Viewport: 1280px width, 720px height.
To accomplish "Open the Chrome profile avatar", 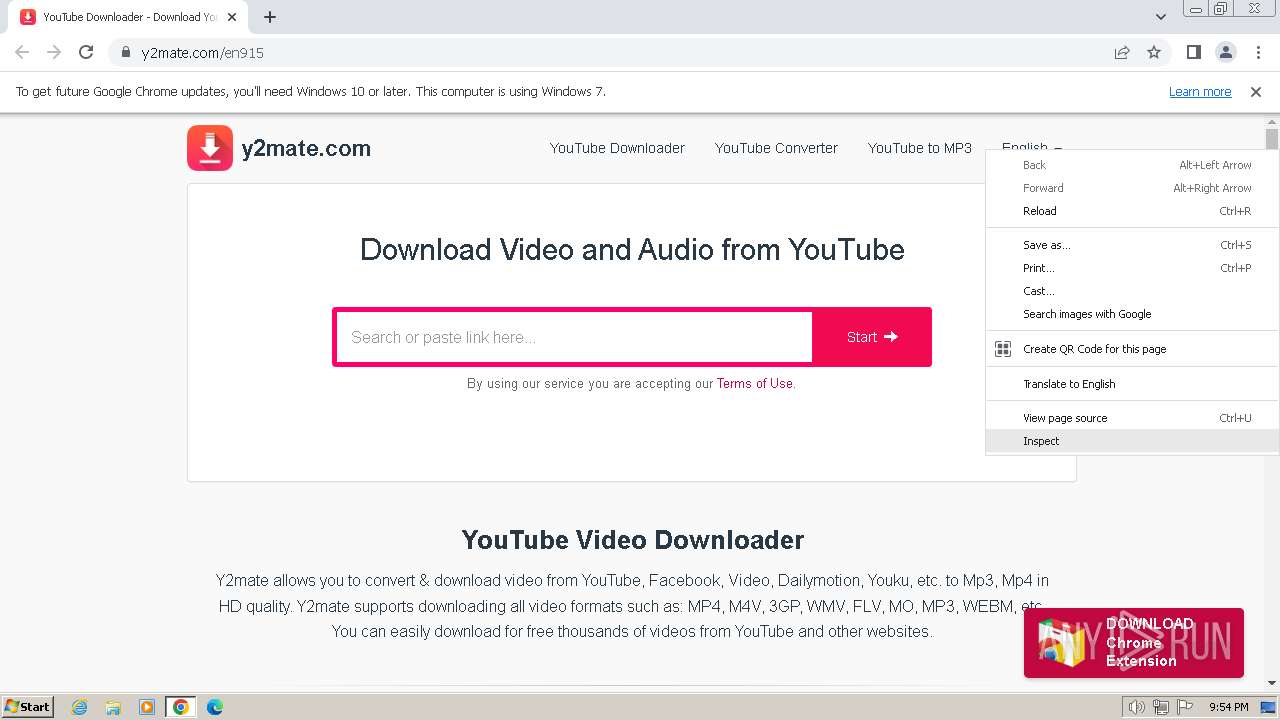I will coord(1225,53).
